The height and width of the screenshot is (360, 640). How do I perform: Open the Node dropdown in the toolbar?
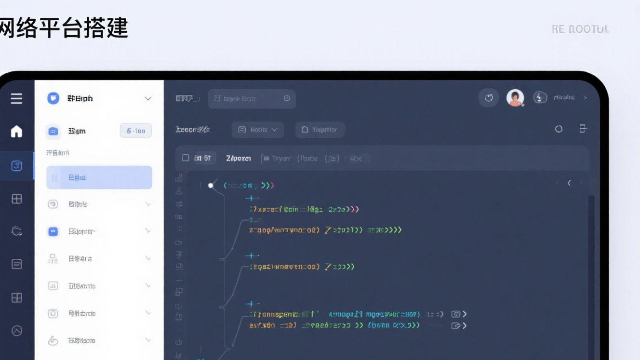[258, 130]
